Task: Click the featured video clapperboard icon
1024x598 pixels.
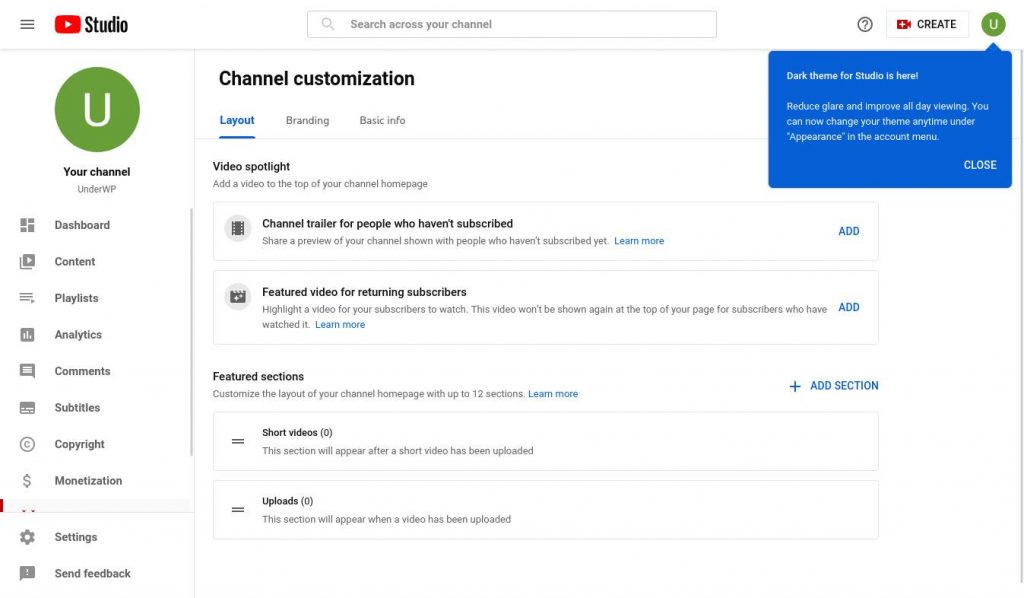Action: pos(238,297)
